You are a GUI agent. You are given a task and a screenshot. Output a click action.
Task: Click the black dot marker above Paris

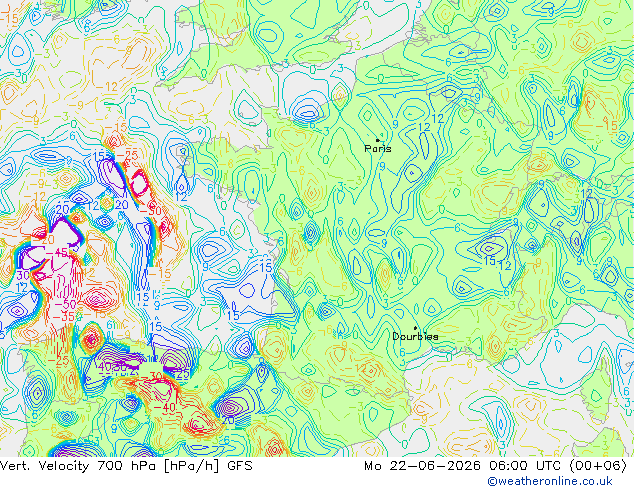378,140
